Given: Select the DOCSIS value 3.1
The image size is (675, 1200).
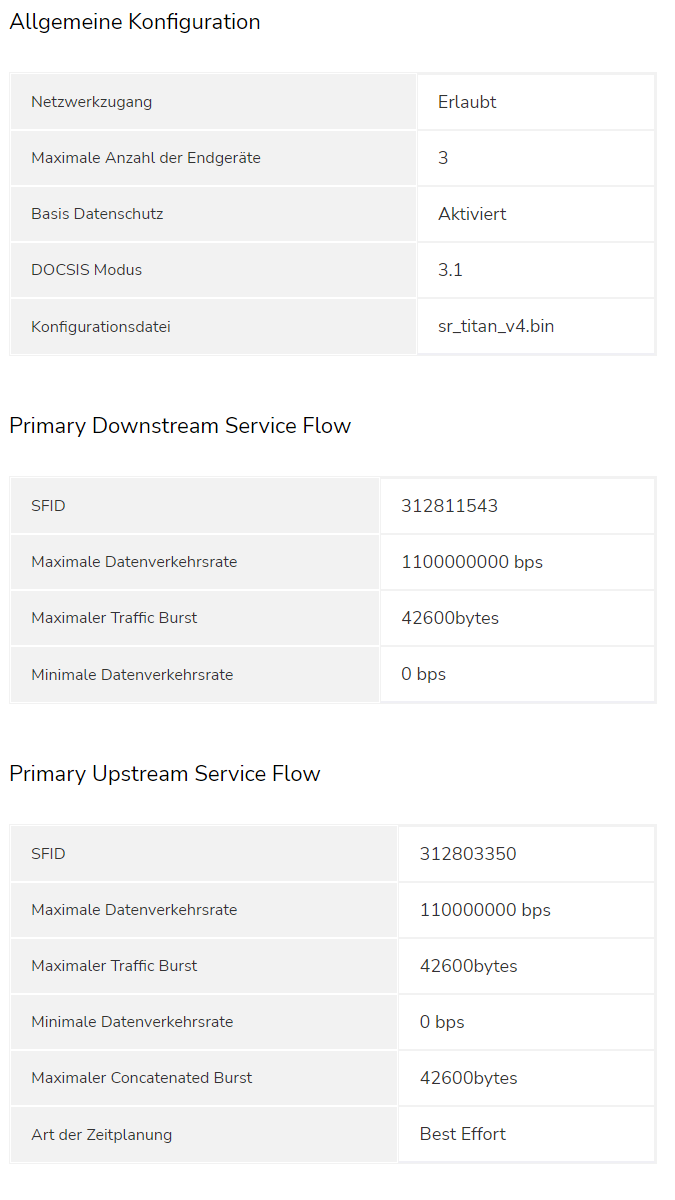Looking at the screenshot, I should [450, 270].
